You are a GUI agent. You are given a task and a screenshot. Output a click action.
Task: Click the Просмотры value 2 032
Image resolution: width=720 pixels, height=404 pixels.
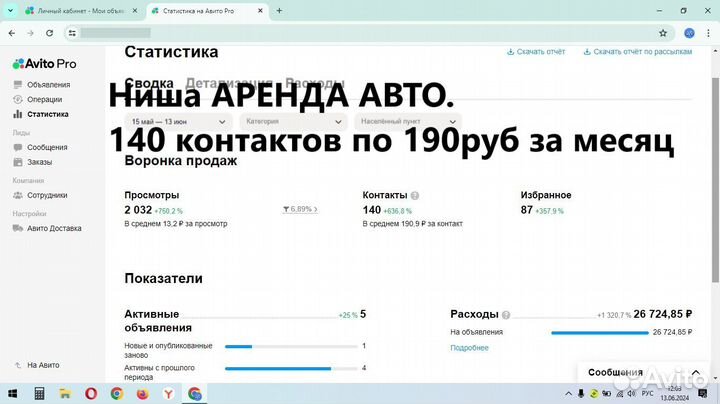coord(138,210)
